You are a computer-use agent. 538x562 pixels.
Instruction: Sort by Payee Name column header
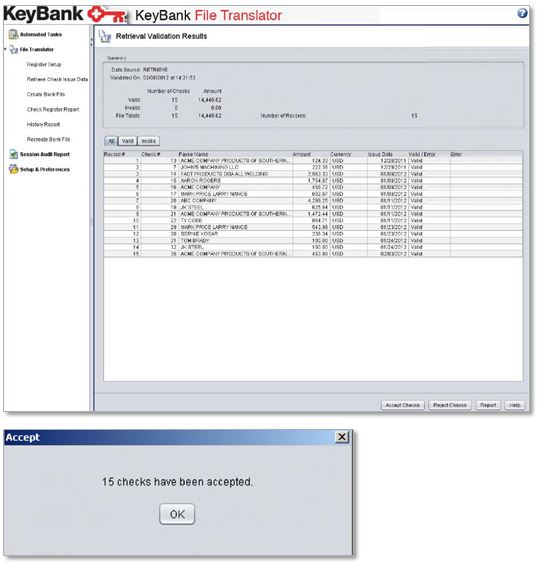click(234, 154)
